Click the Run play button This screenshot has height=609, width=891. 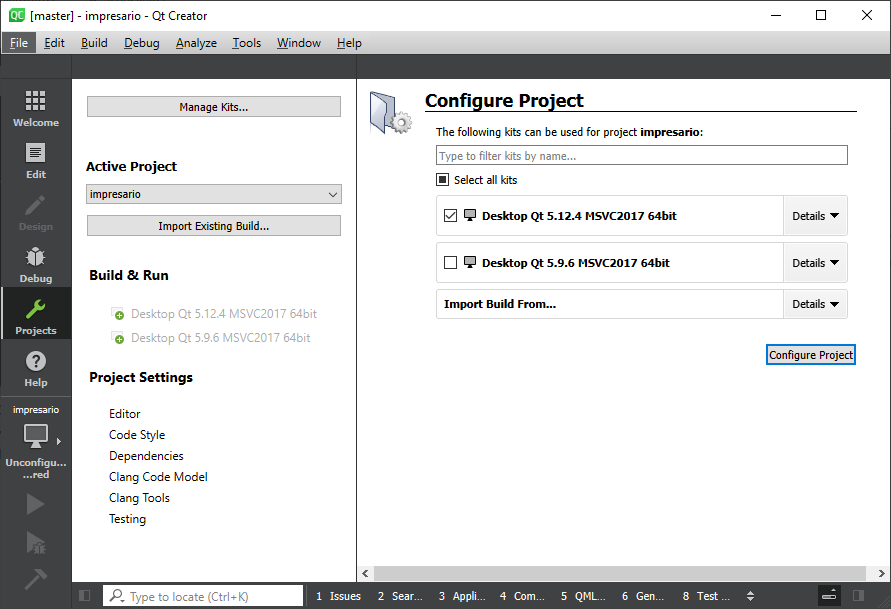[x=35, y=504]
